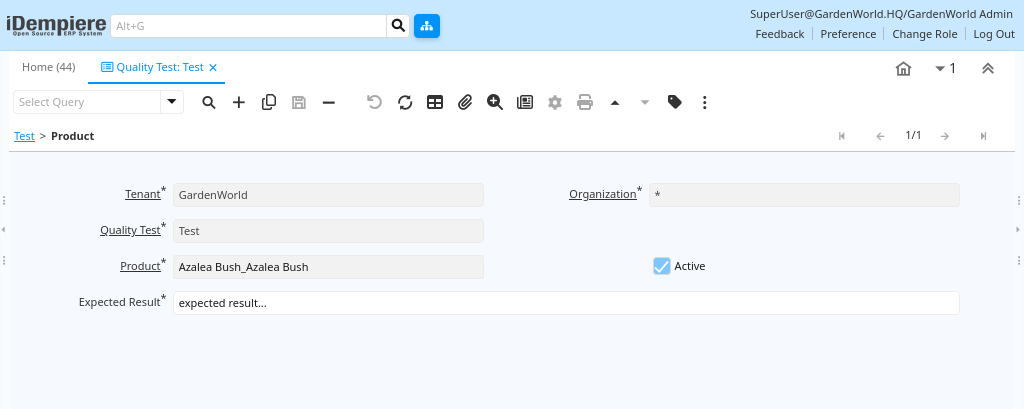Open the tab count dropdown showing 1
This screenshot has width=1024, height=409.
(x=945, y=69)
